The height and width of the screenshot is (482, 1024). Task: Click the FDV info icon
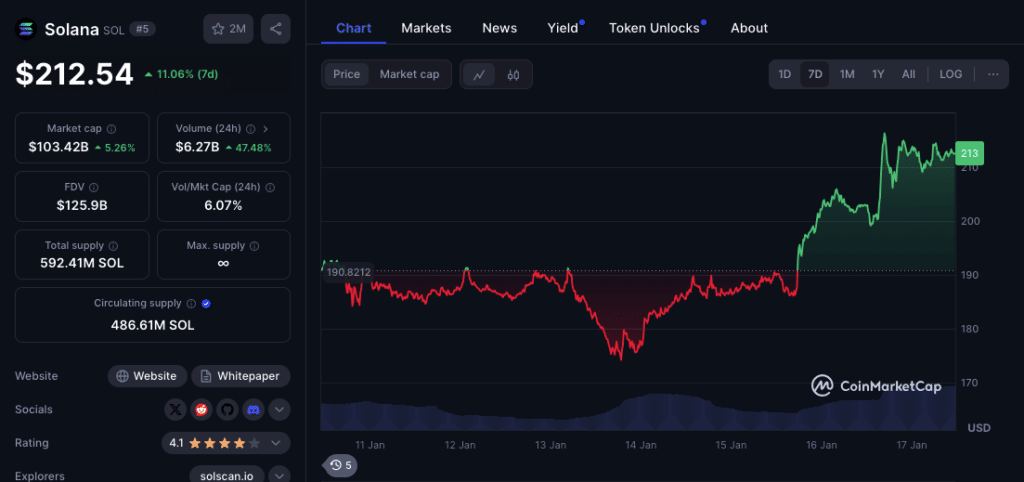(x=94, y=187)
